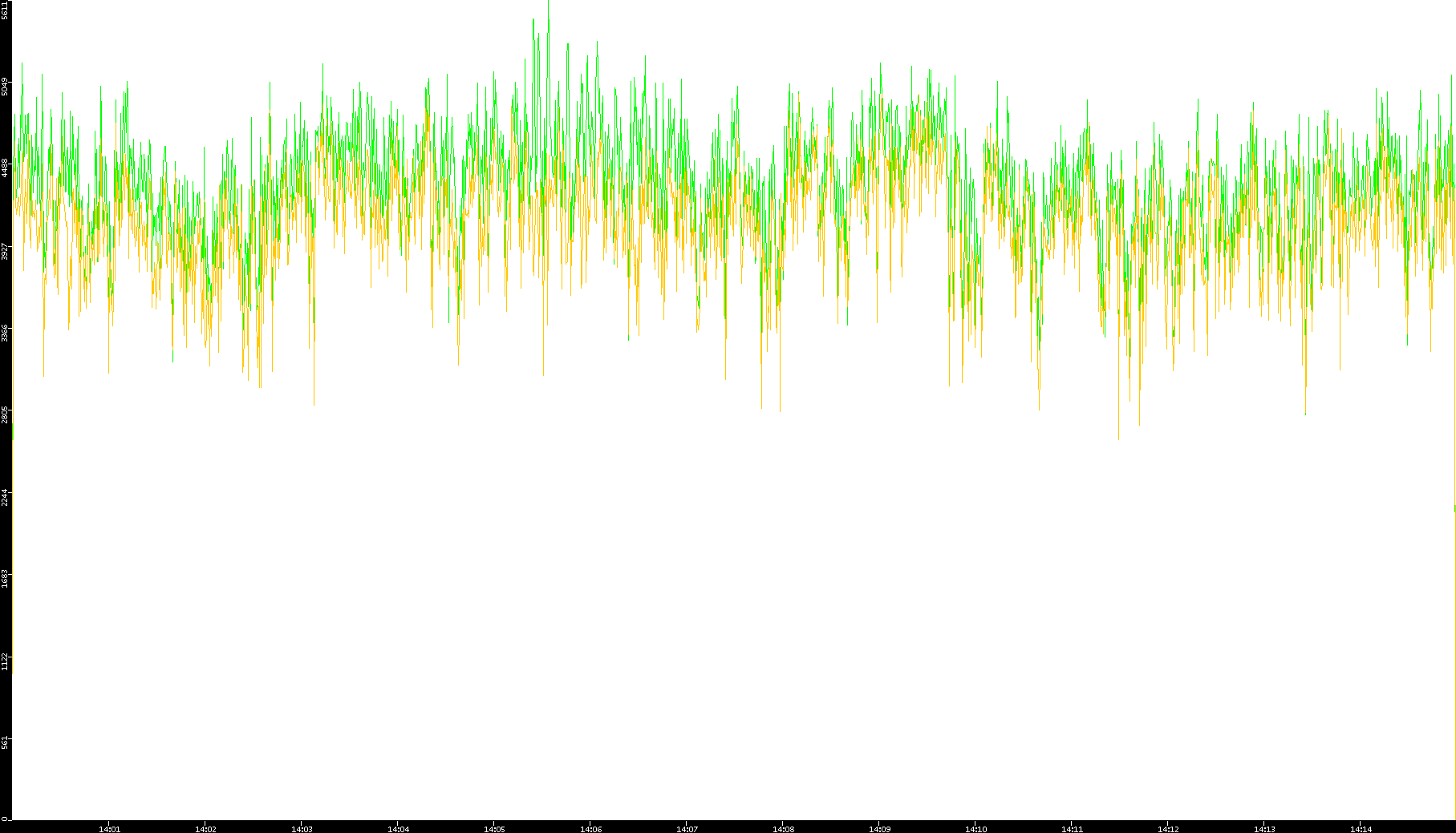Select the 14:05 time axis label

[x=494, y=828]
